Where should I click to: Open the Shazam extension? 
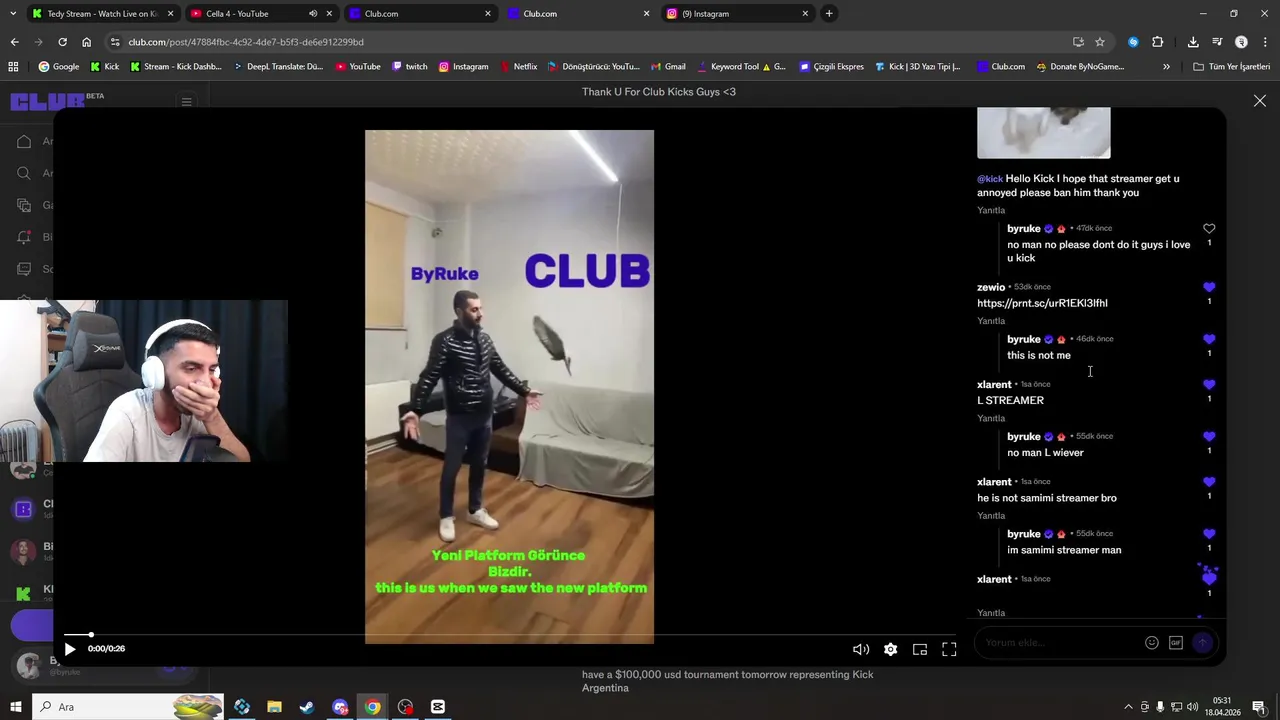1133,42
